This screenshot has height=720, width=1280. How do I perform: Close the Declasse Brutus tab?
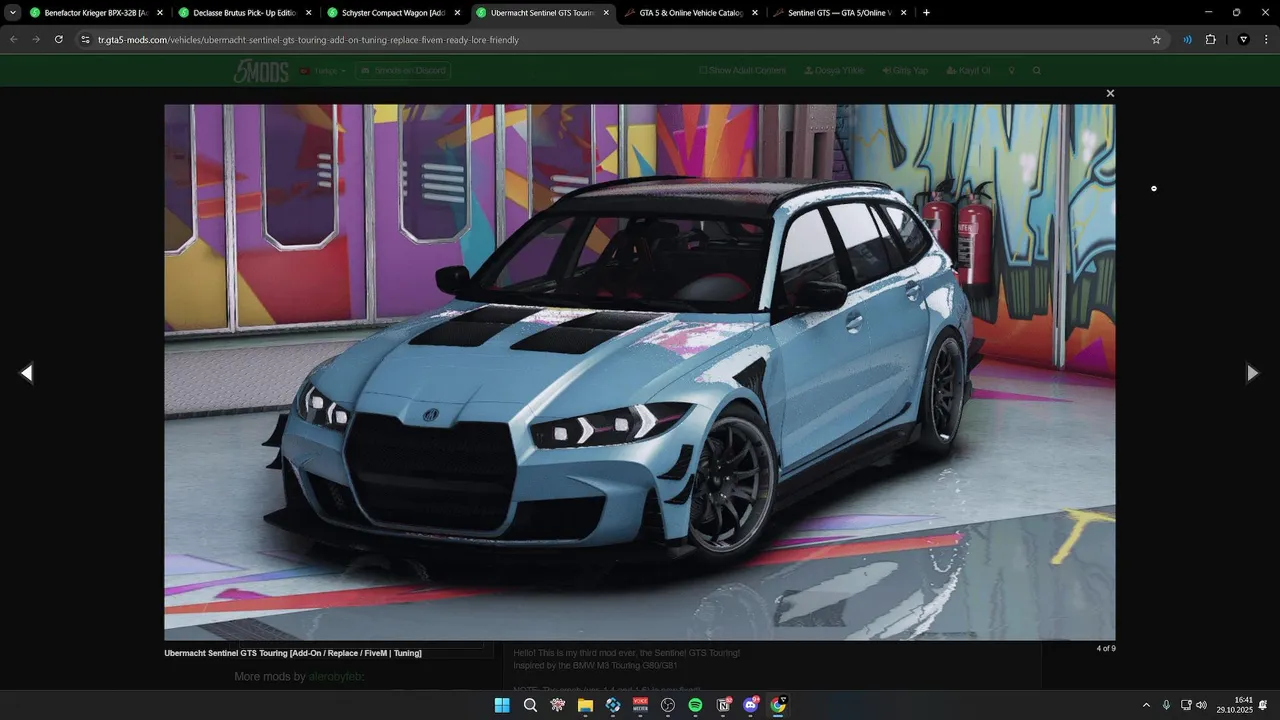click(308, 13)
